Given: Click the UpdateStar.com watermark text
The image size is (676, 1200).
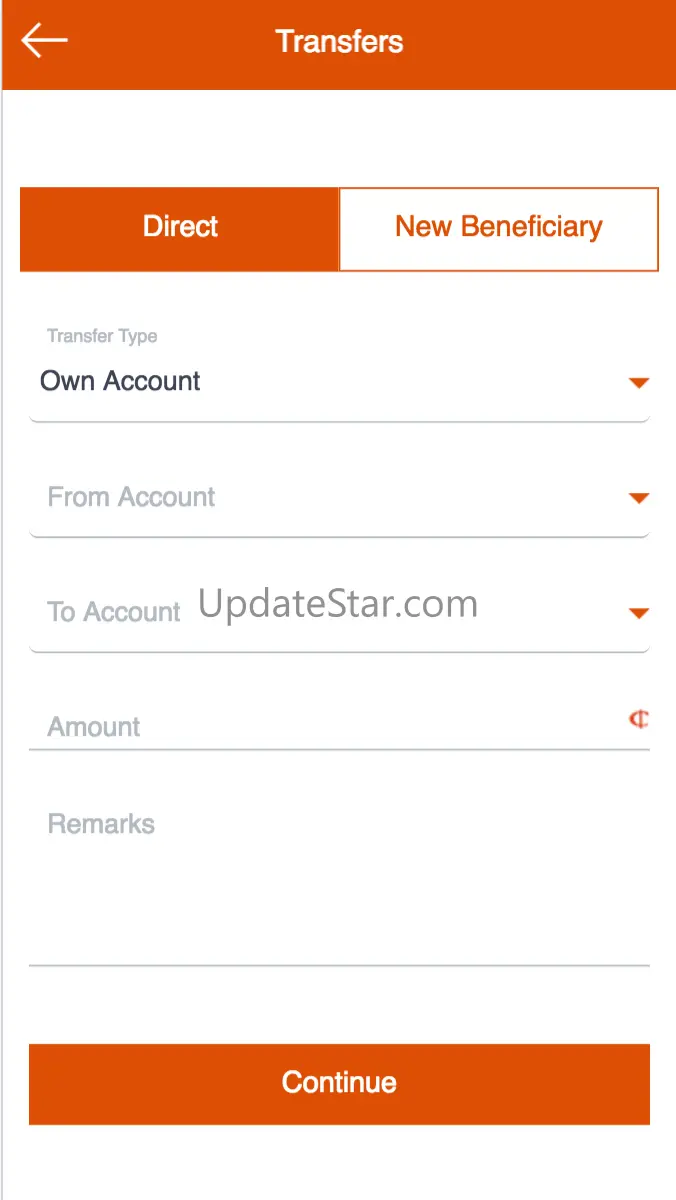Looking at the screenshot, I should click(x=338, y=604).
